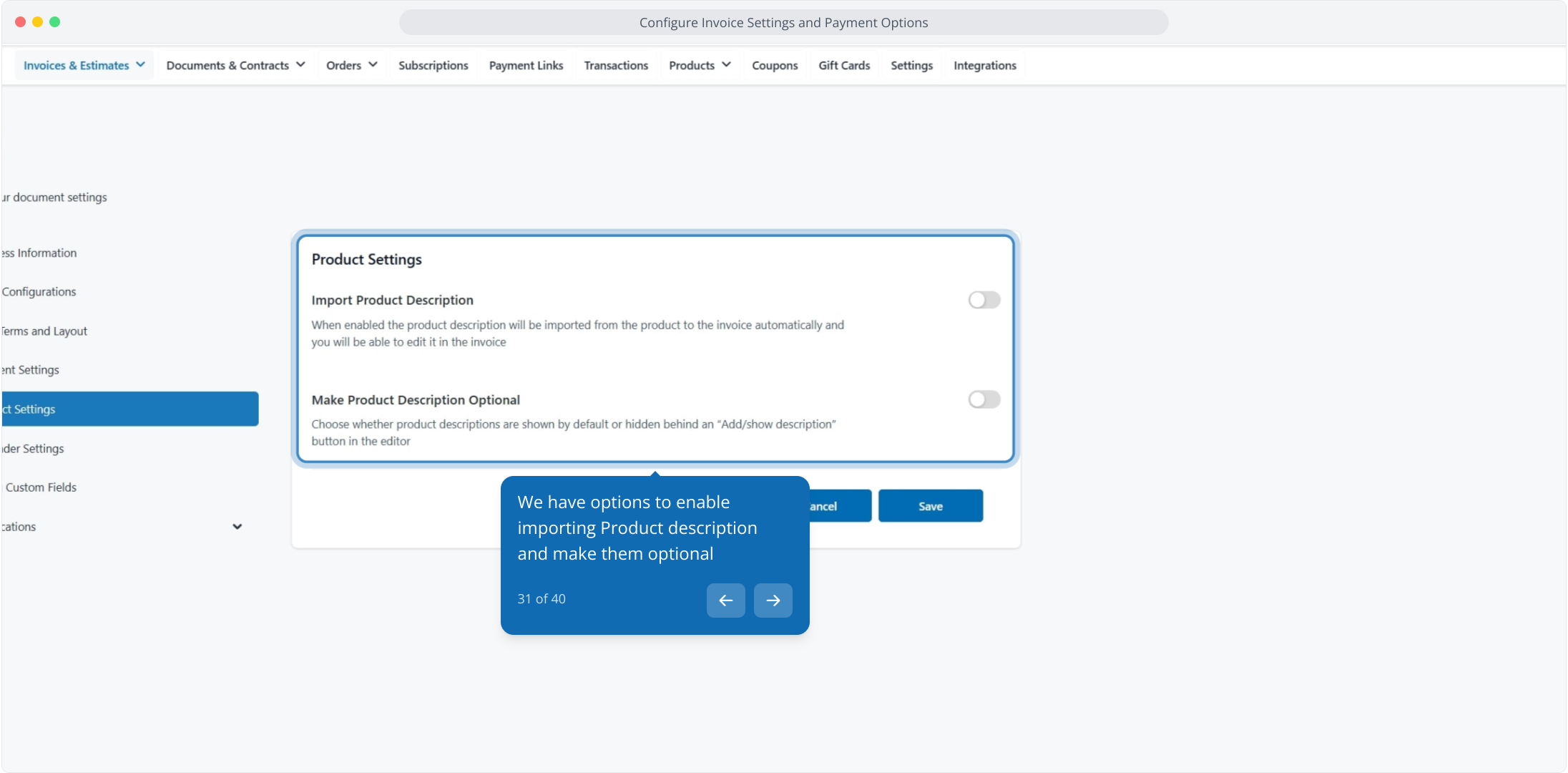Expand the sidebar section chevron arrow
The image size is (1568, 773).
pyautogui.click(x=237, y=527)
